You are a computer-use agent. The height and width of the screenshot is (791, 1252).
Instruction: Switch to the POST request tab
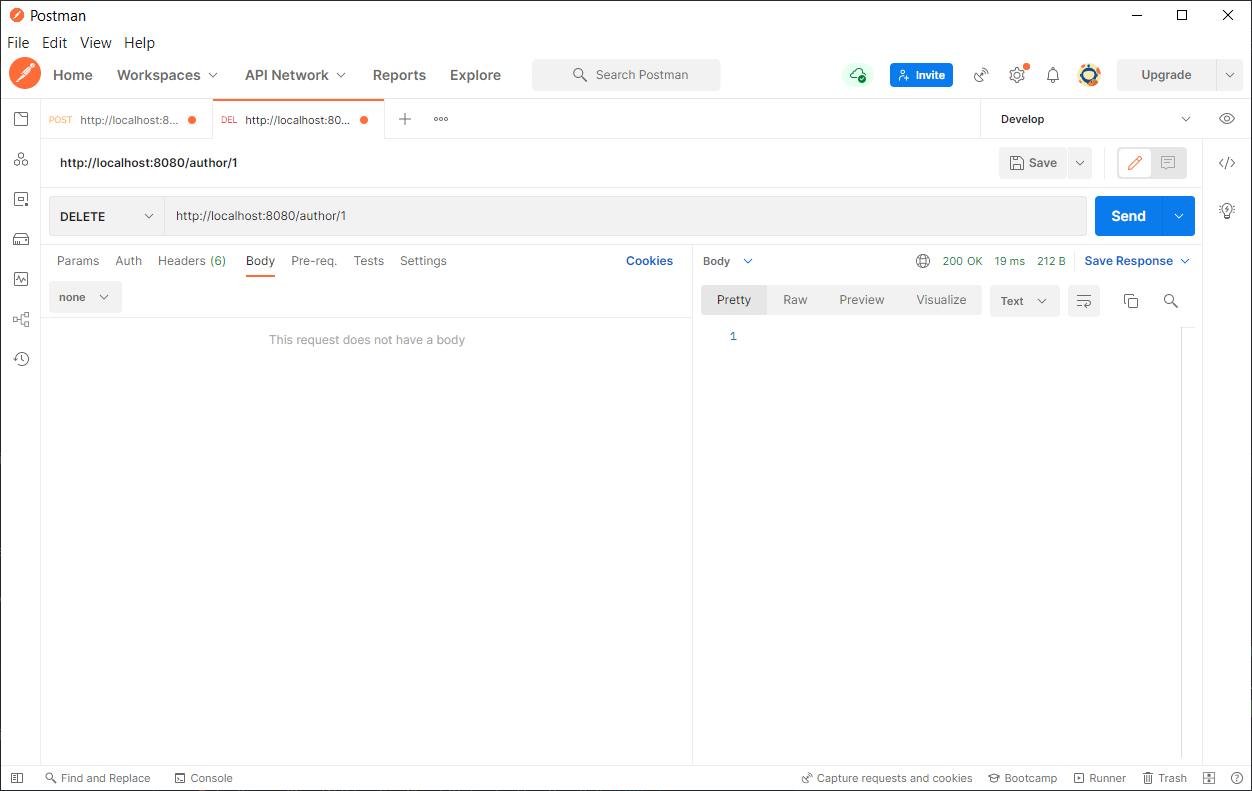pos(124,119)
